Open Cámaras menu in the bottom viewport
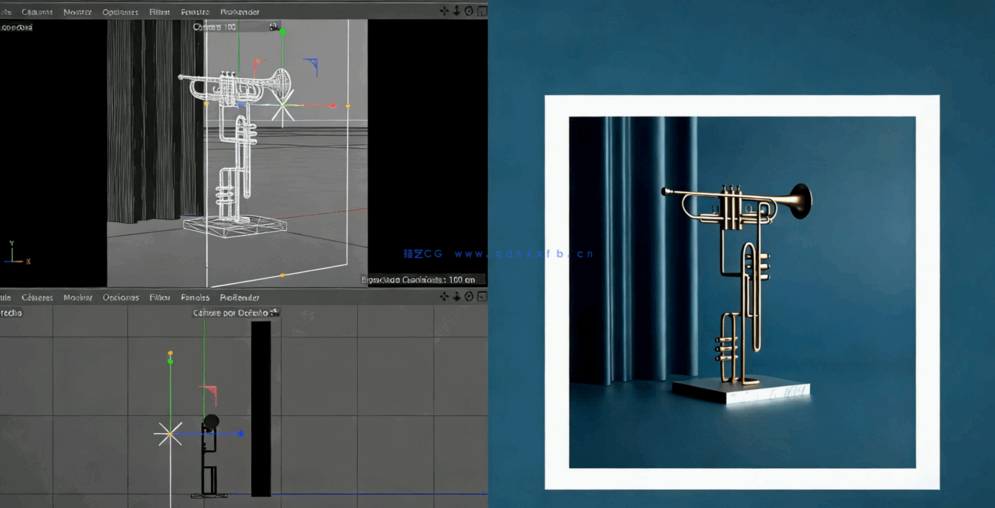995x508 pixels. (37, 297)
